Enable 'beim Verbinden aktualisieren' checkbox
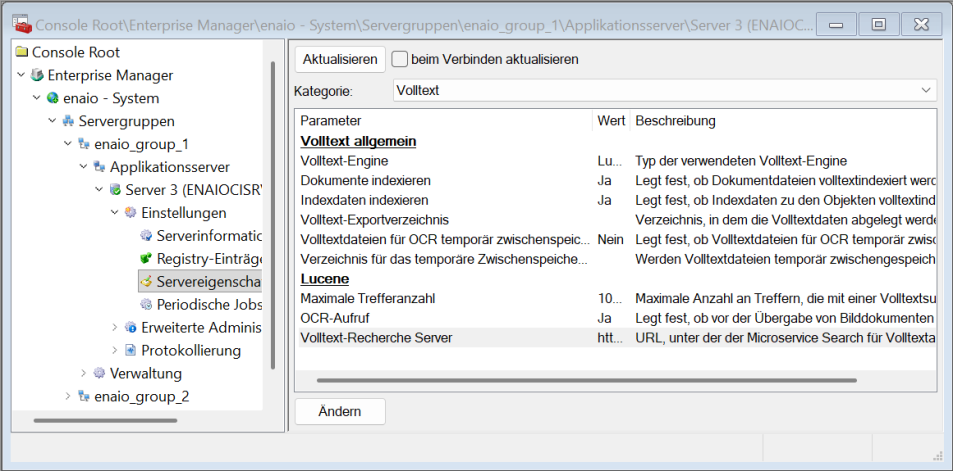The height and width of the screenshot is (471, 953). point(399,59)
